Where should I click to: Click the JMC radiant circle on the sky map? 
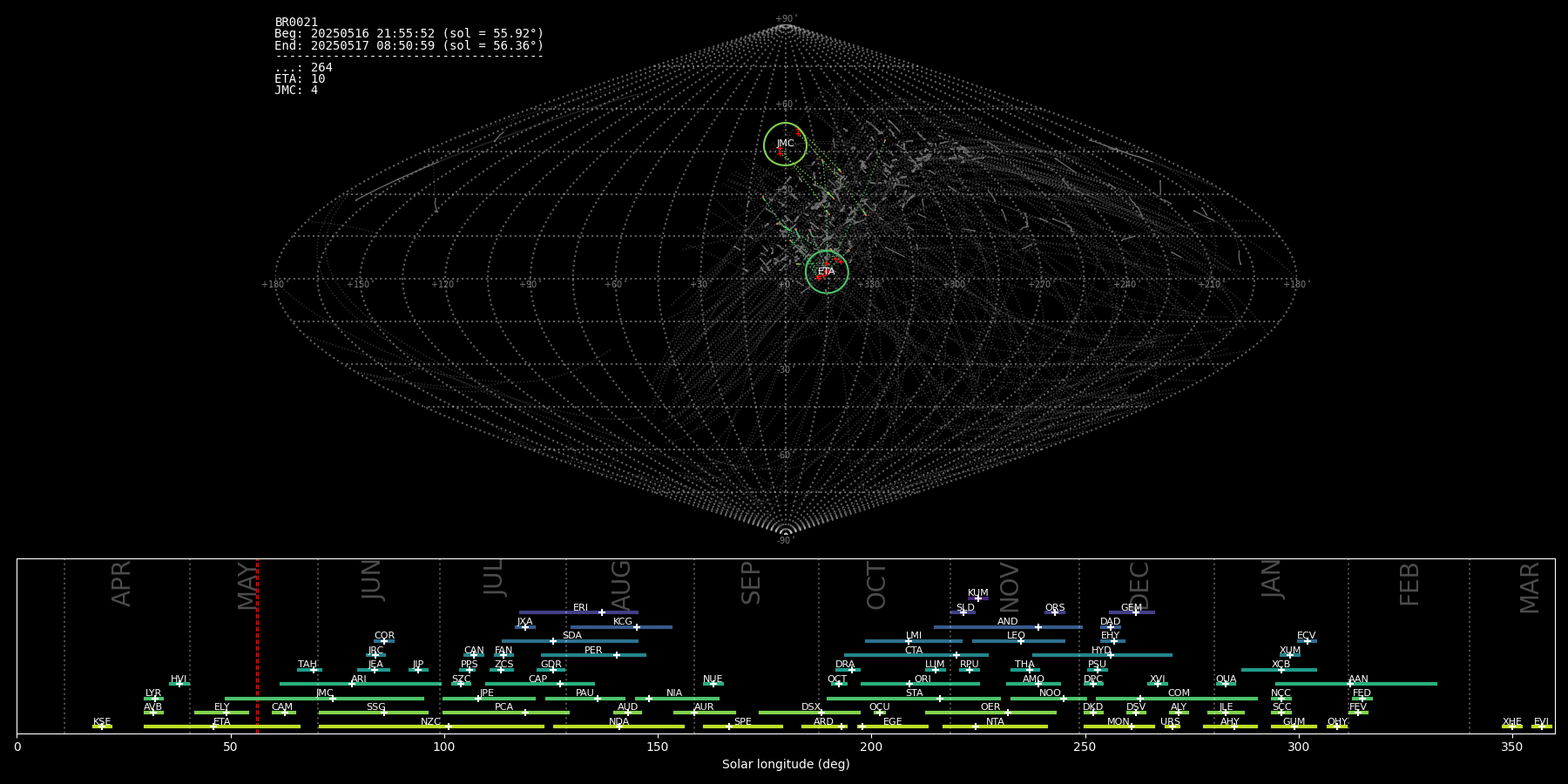tap(785, 145)
